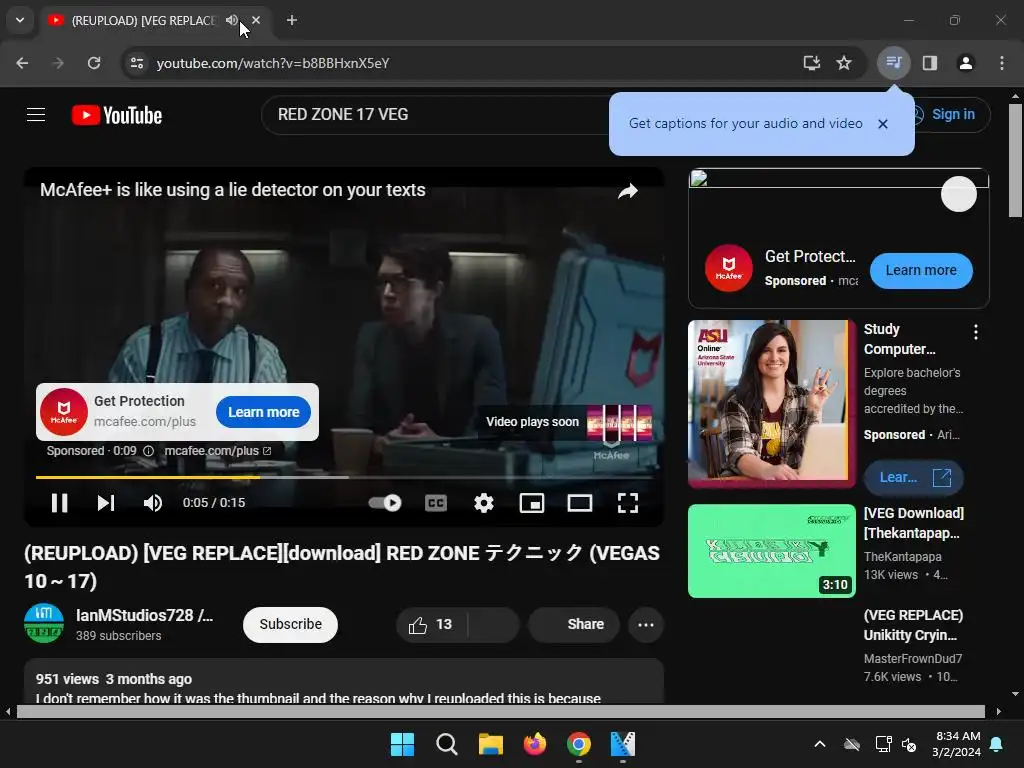
Task: Open Chrome profile icon
Action: coord(965,63)
